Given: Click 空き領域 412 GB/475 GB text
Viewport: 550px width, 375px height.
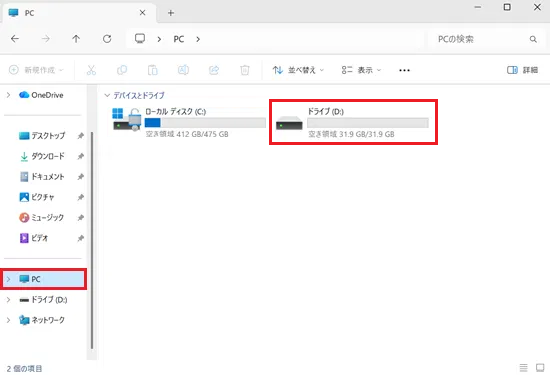Looking at the screenshot, I should click(187, 134).
